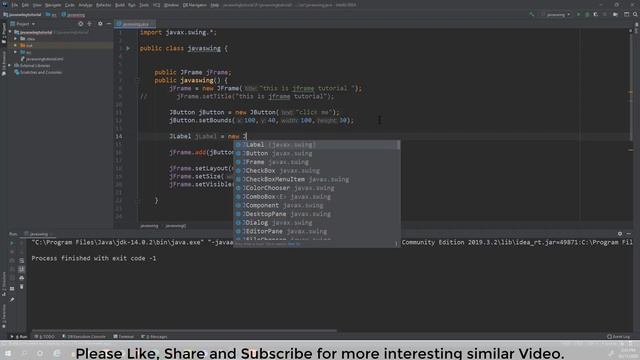The width and height of the screenshot is (640, 360).
Task: Open Event Log in status bar
Action: (619, 337)
